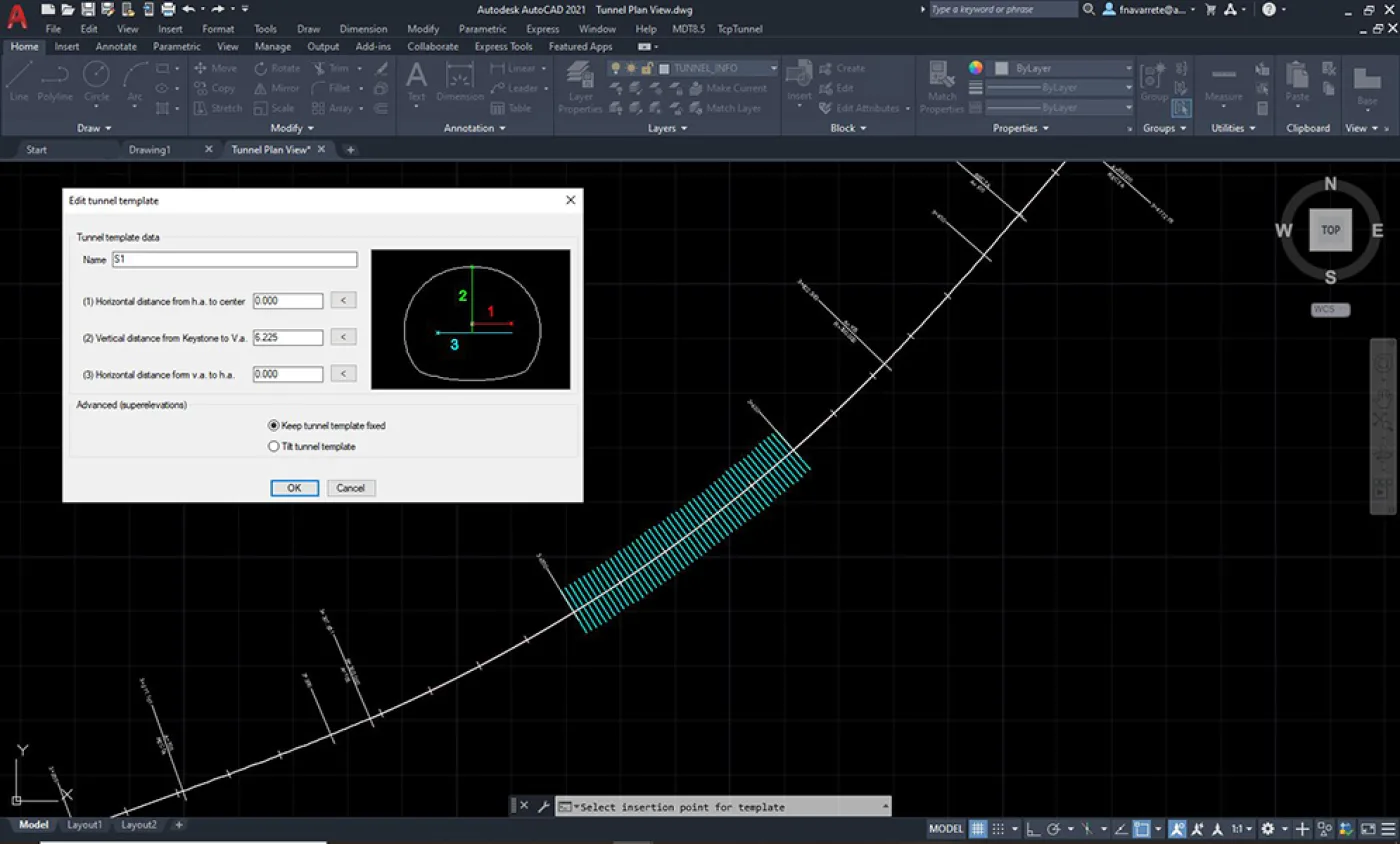Open the Autodesk App Store cart icon
This screenshot has height=844, width=1400.
point(1211,9)
